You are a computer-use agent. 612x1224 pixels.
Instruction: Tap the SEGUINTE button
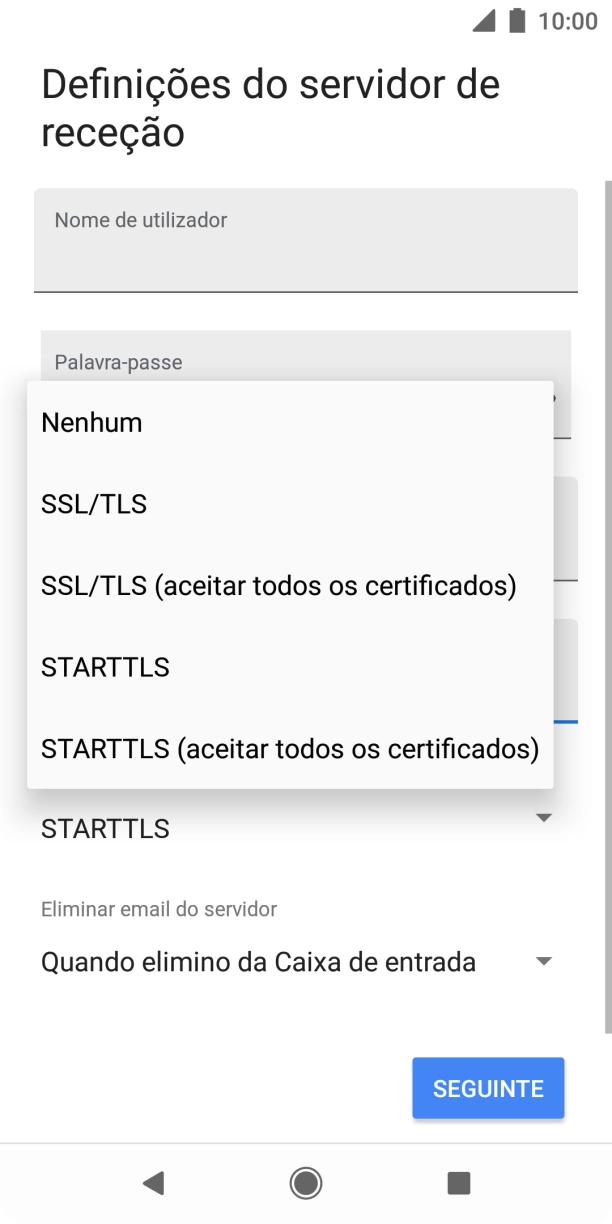[x=488, y=1087]
